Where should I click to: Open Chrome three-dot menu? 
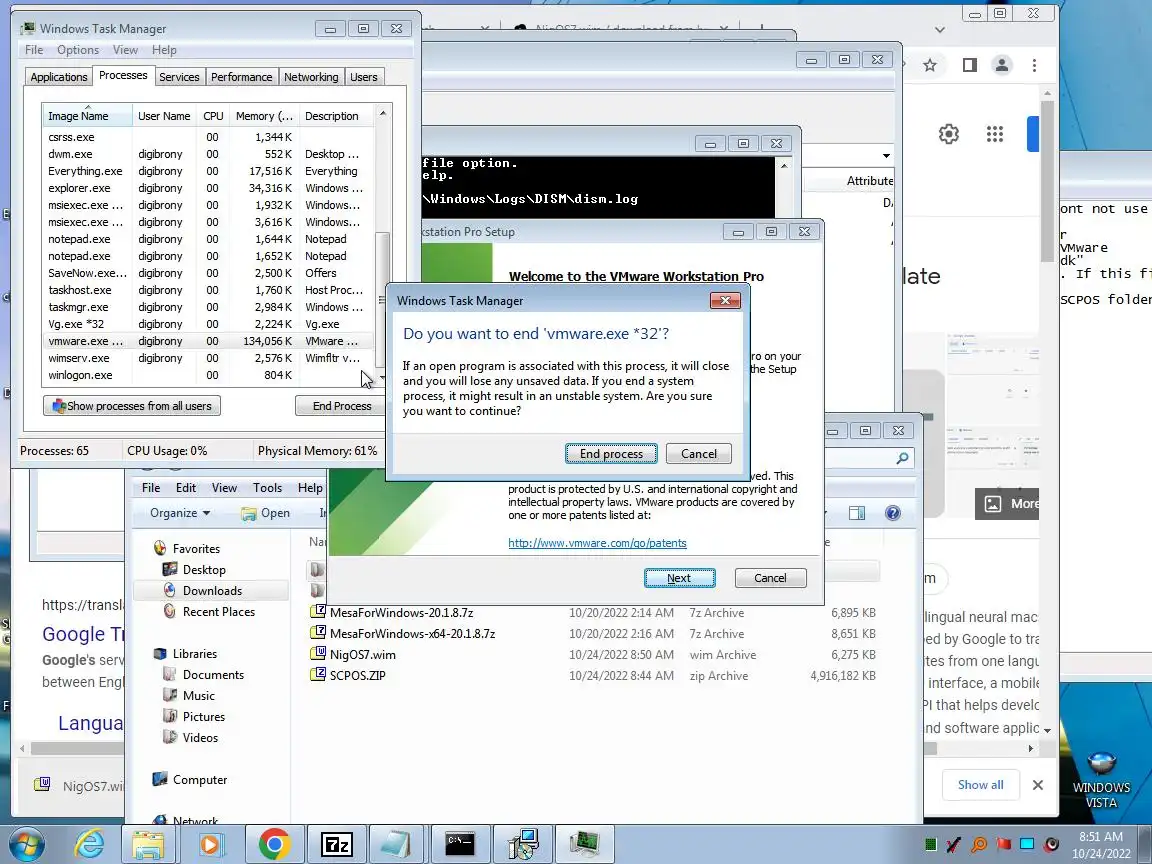pyautogui.click(x=1034, y=65)
